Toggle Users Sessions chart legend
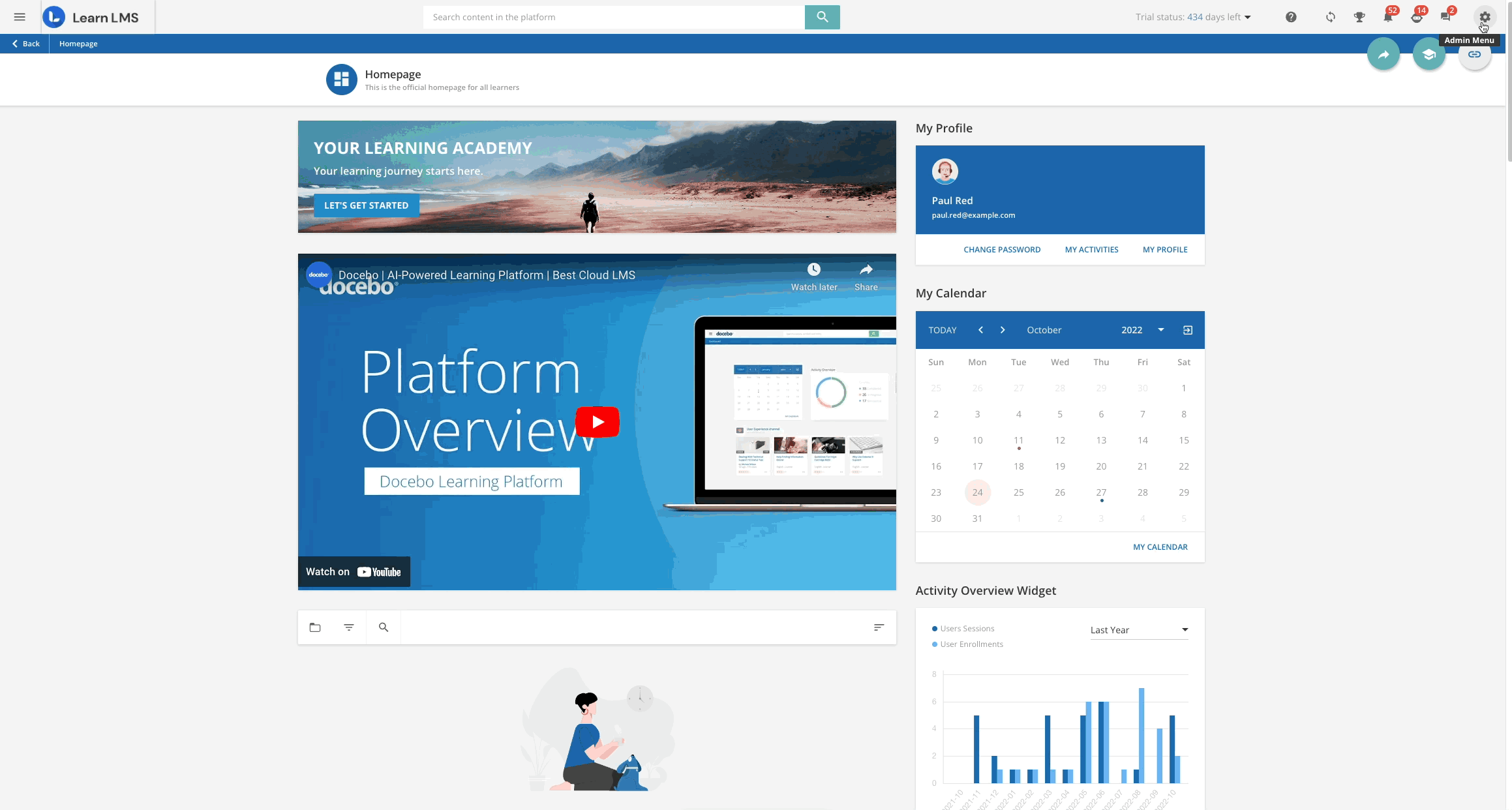Viewport: 1512px width, 810px height. click(x=963, y=629)
